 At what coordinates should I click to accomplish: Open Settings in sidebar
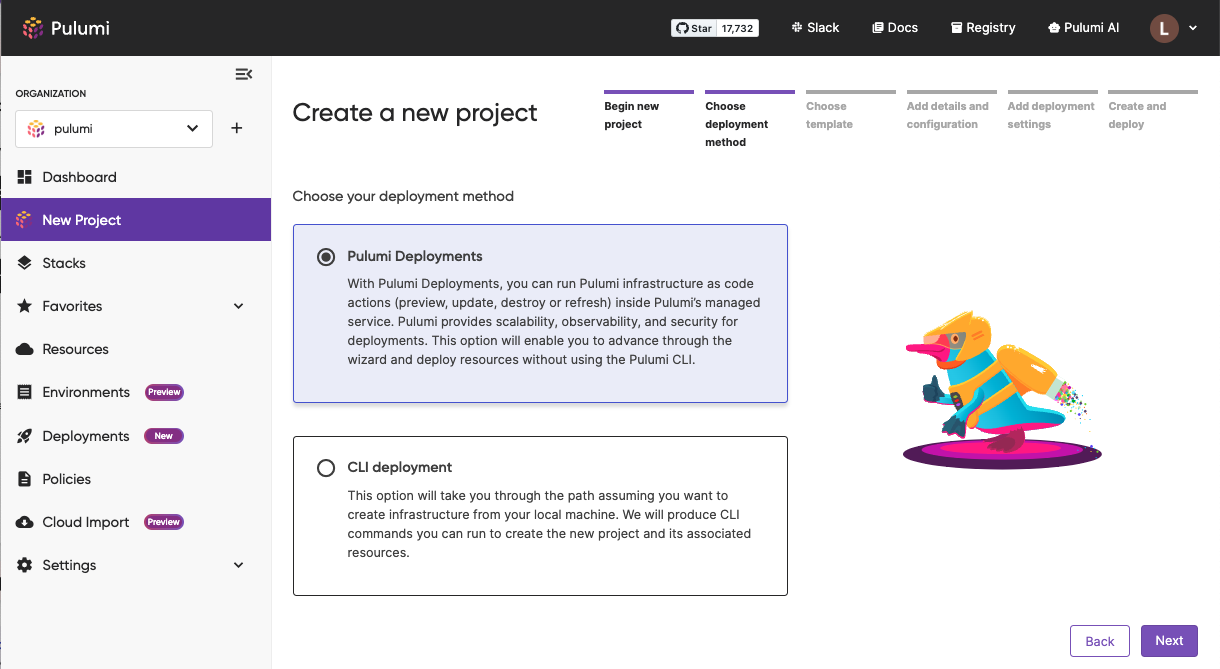pyautogui.click(x=135, y=565)
